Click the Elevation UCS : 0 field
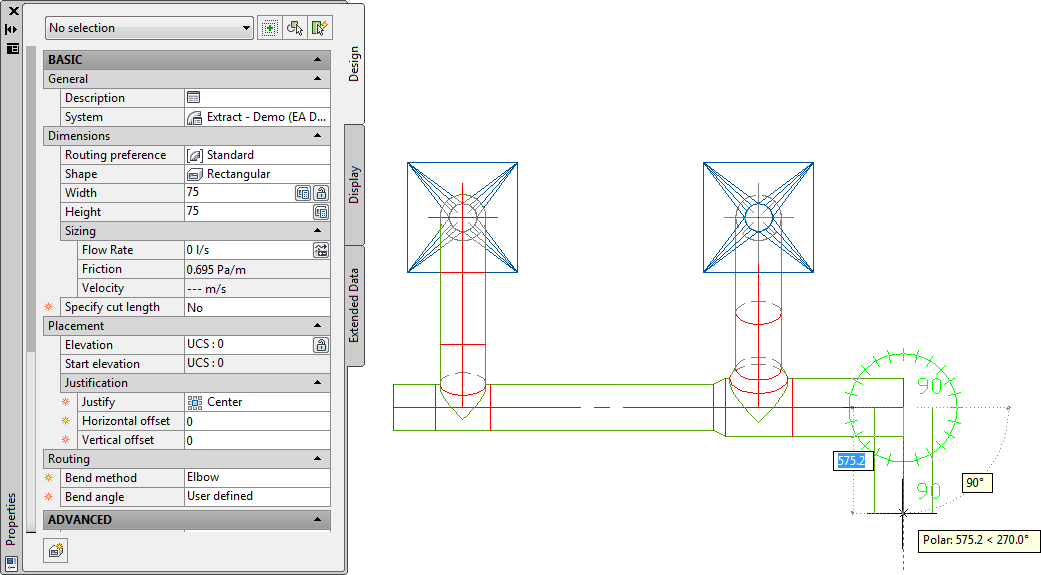This screenshot has width=1041, height=575. click(248, 345)
